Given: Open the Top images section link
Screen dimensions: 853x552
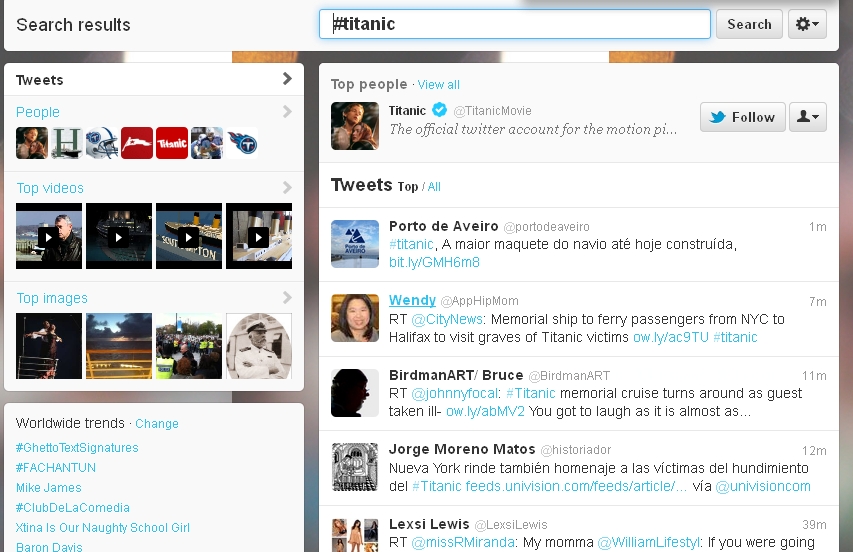Looking at the screenshot, I should tap(52, 298).
